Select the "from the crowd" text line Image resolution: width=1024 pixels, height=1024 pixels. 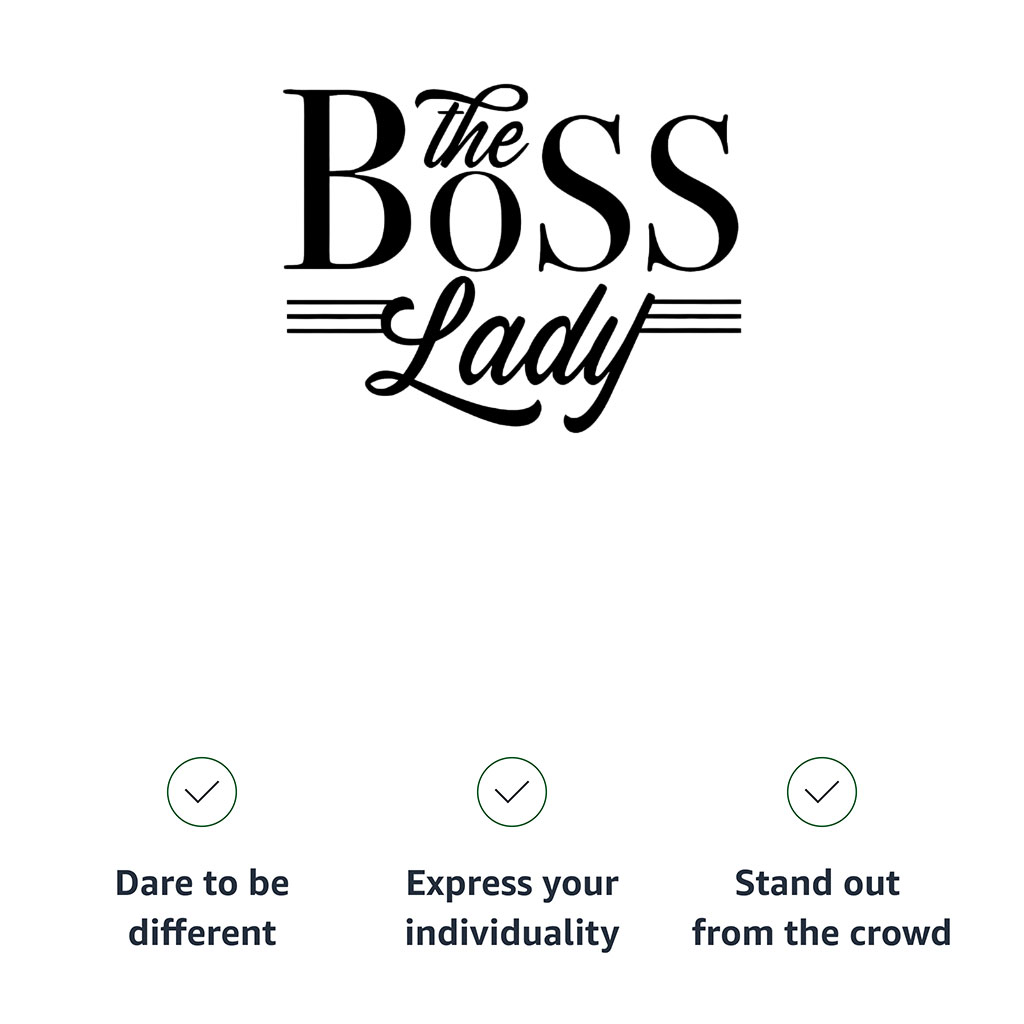pos(821,933)
